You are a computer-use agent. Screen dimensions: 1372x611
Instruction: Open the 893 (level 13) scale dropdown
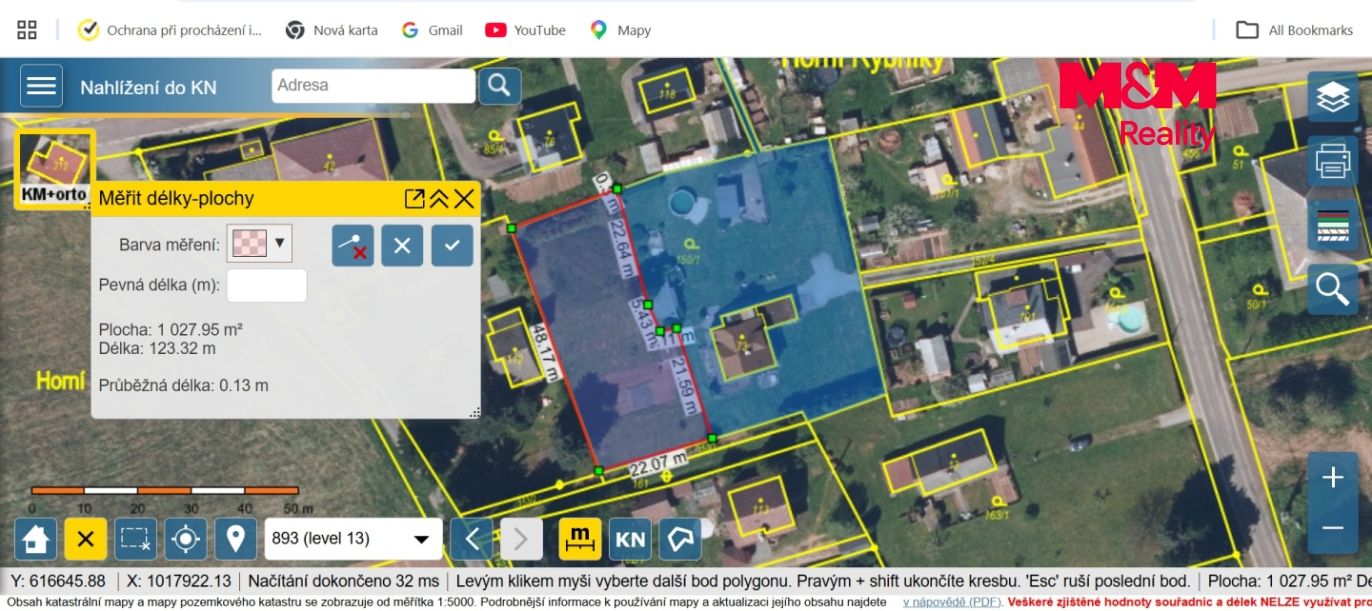pyautogui.click(x=354, y=539)
